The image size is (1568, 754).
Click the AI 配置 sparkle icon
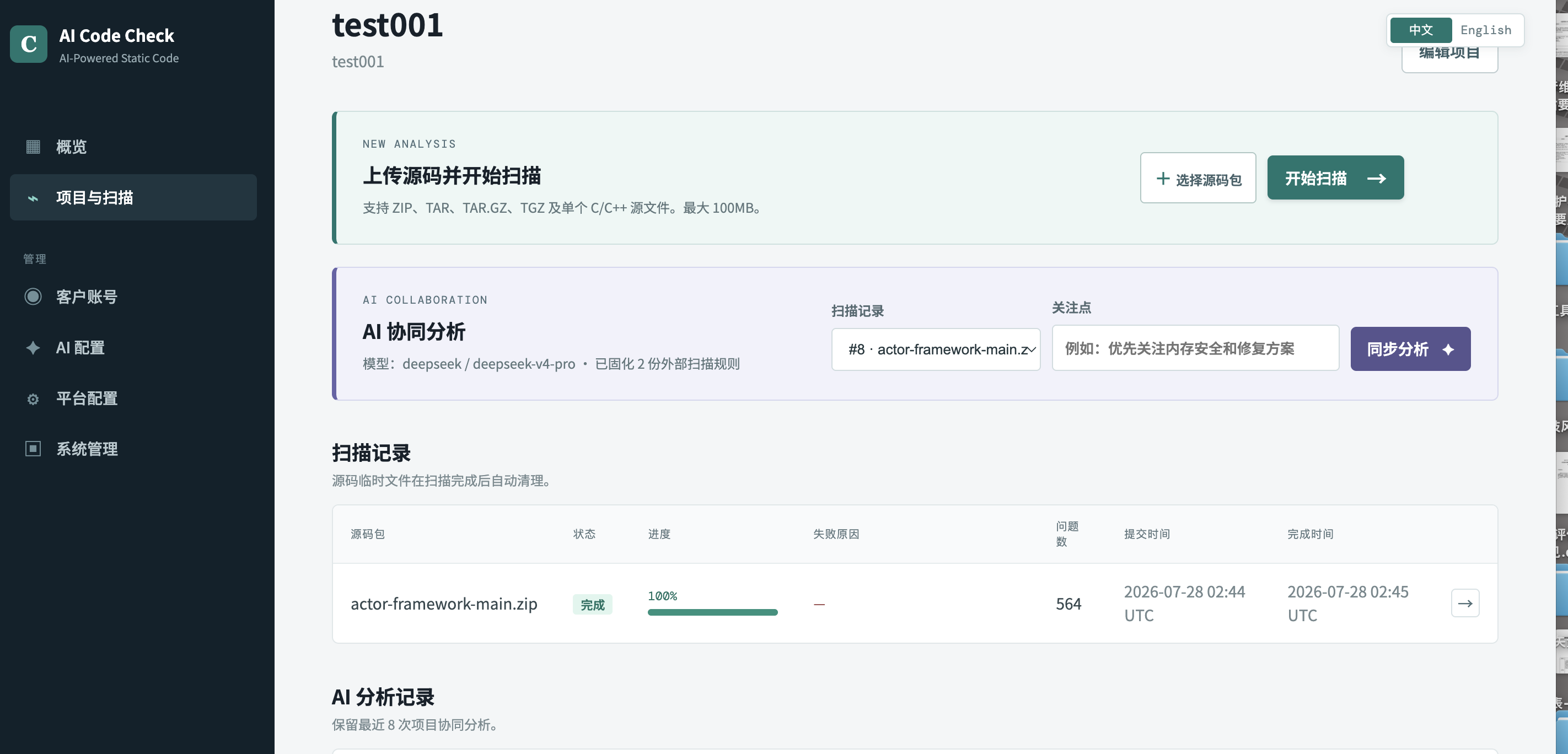[x=33, y=347]
